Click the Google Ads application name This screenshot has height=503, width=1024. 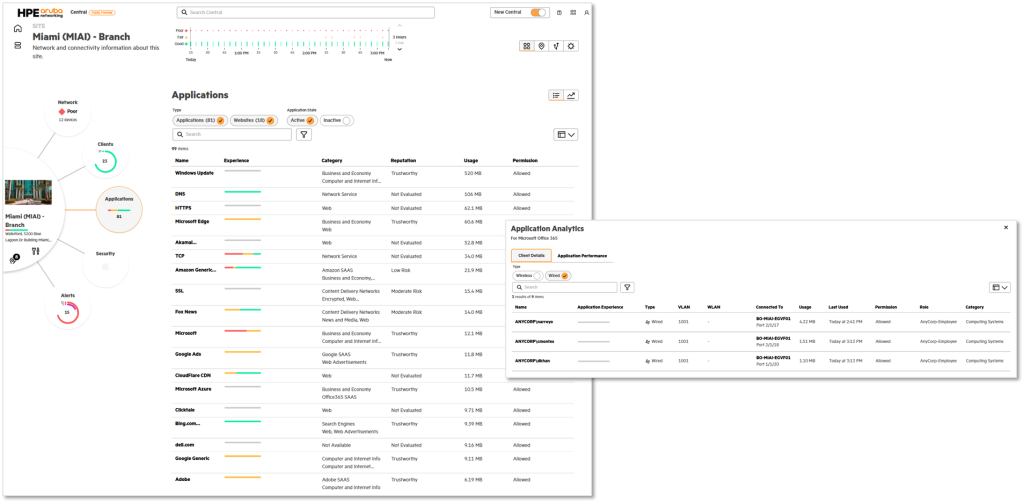click(x=188, y=354)
